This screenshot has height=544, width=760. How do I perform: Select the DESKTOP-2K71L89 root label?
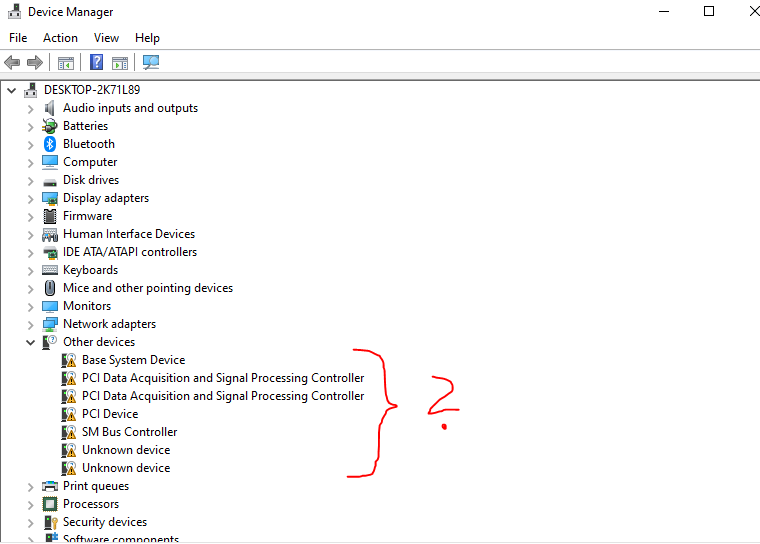[x=92, y=90]
